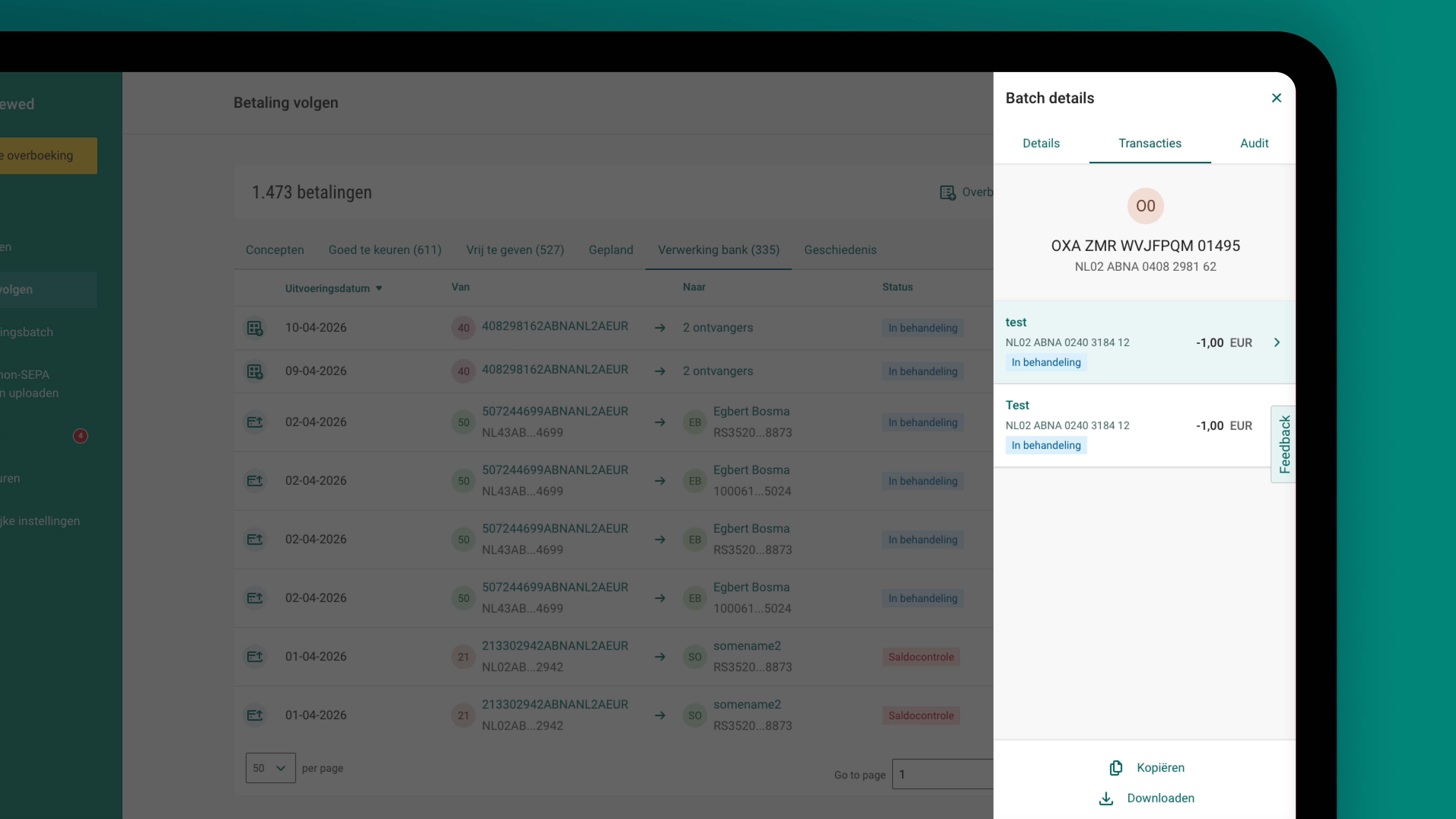This screenshot has width=1456, height=819.
Task: Click the Downloaden link
Action: (x=1161, y=798)
